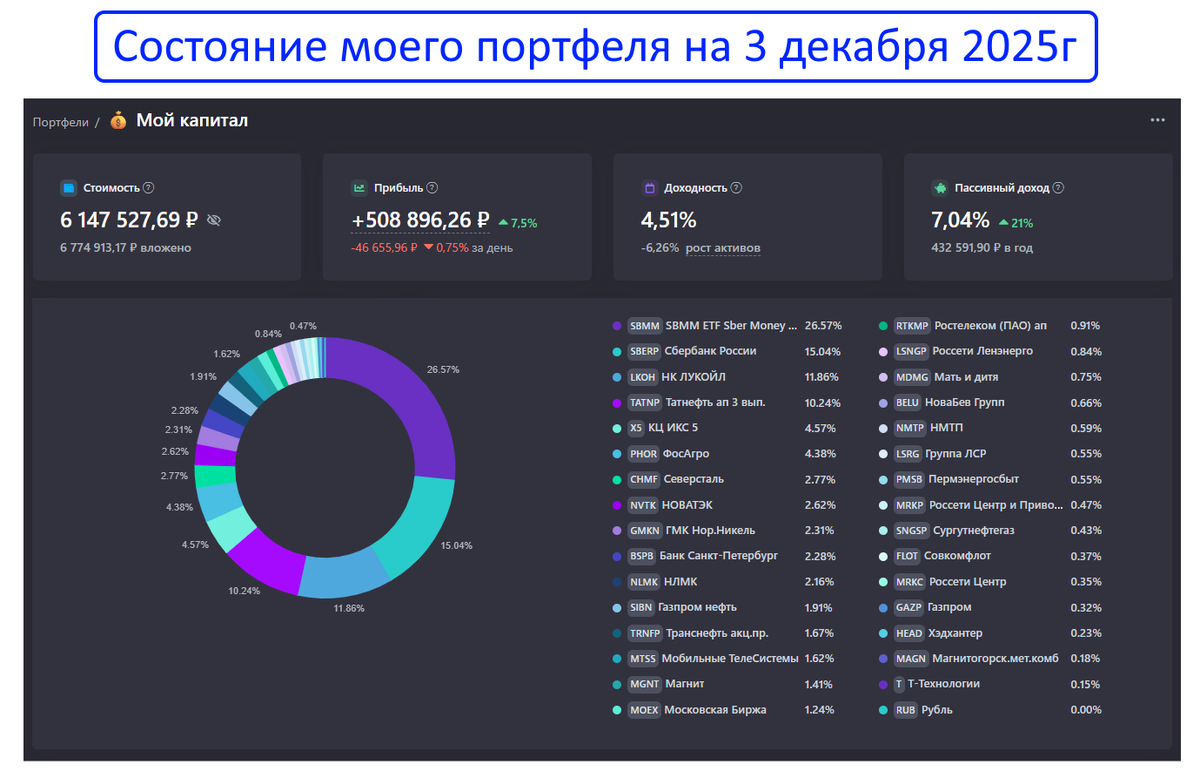The width and height of the screenshot is (1200, 778).
Task: Click the help icon next to Доходность
Action: click(736, 187)
